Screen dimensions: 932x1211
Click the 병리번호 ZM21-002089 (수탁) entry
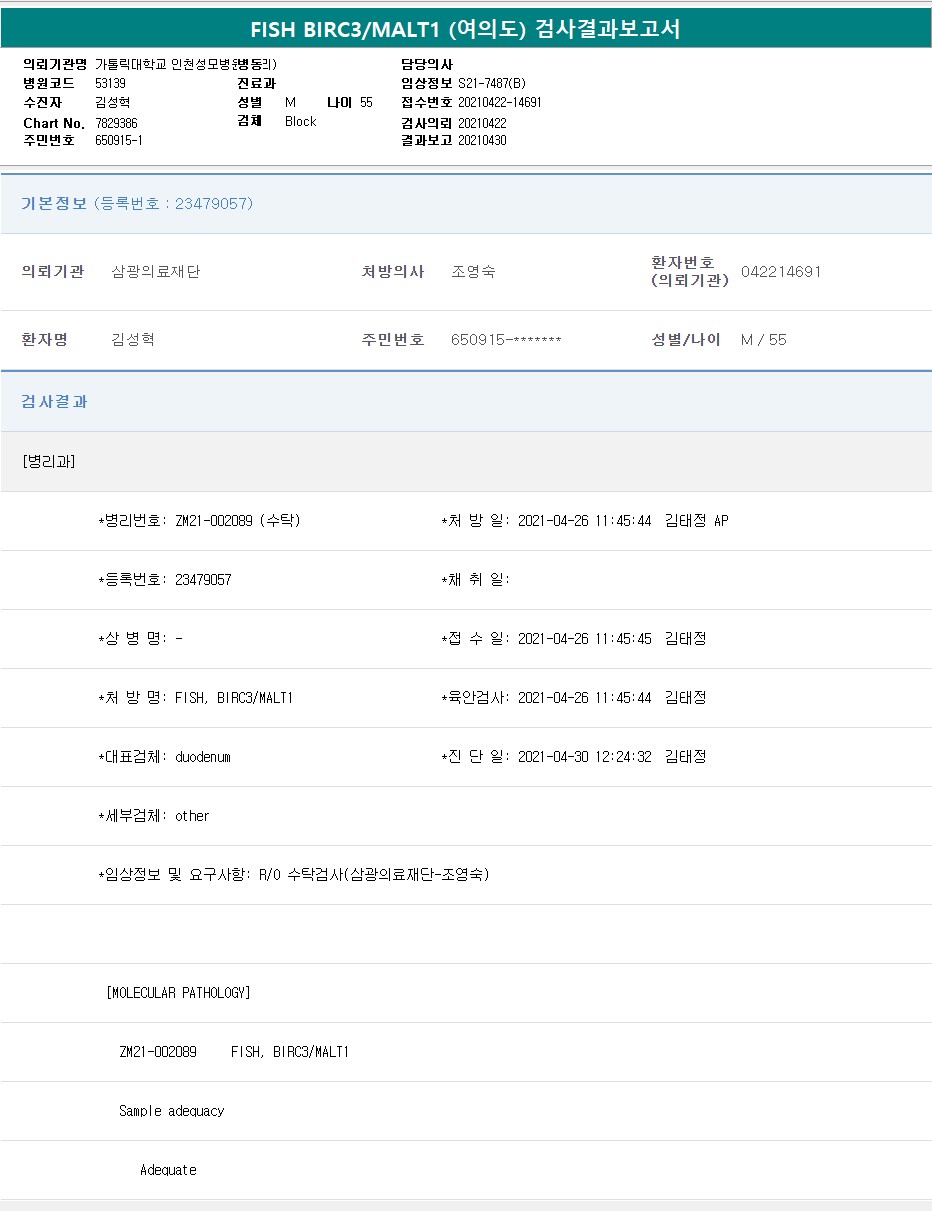tap(200, 521)
